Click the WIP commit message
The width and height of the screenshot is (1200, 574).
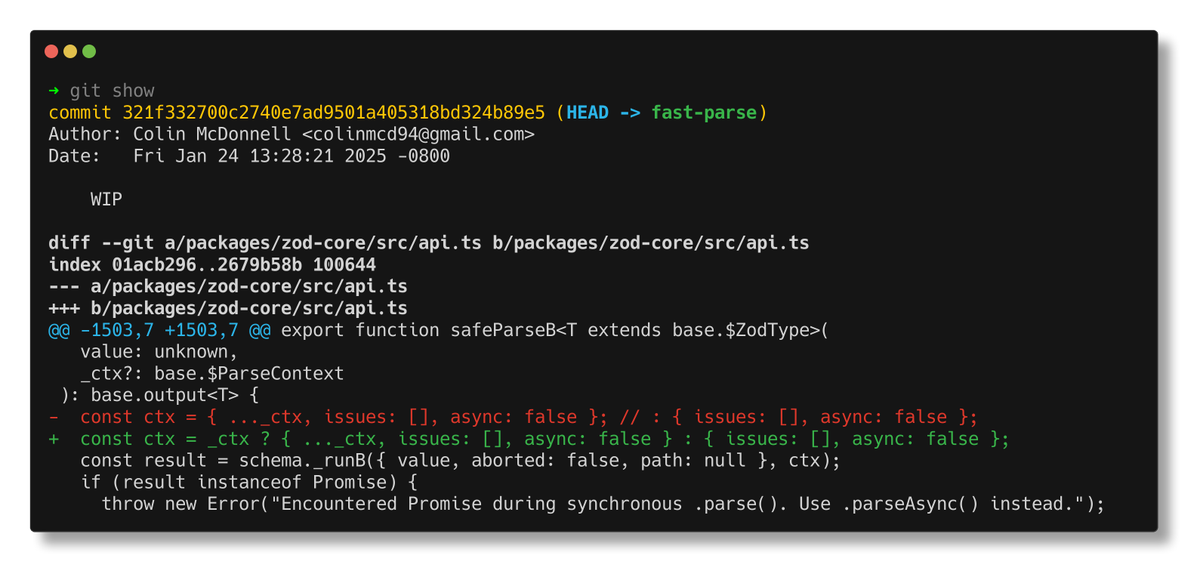click(106, 200)
